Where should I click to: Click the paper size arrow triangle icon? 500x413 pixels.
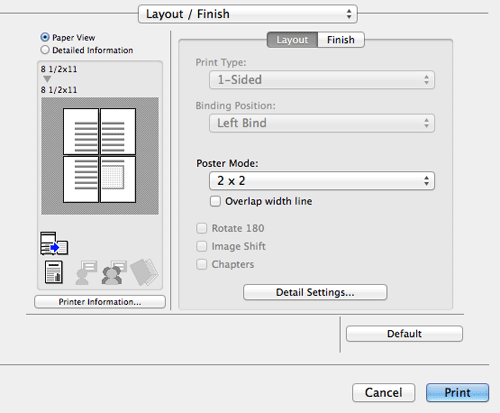pyautogui.click(x=47, y=79)
